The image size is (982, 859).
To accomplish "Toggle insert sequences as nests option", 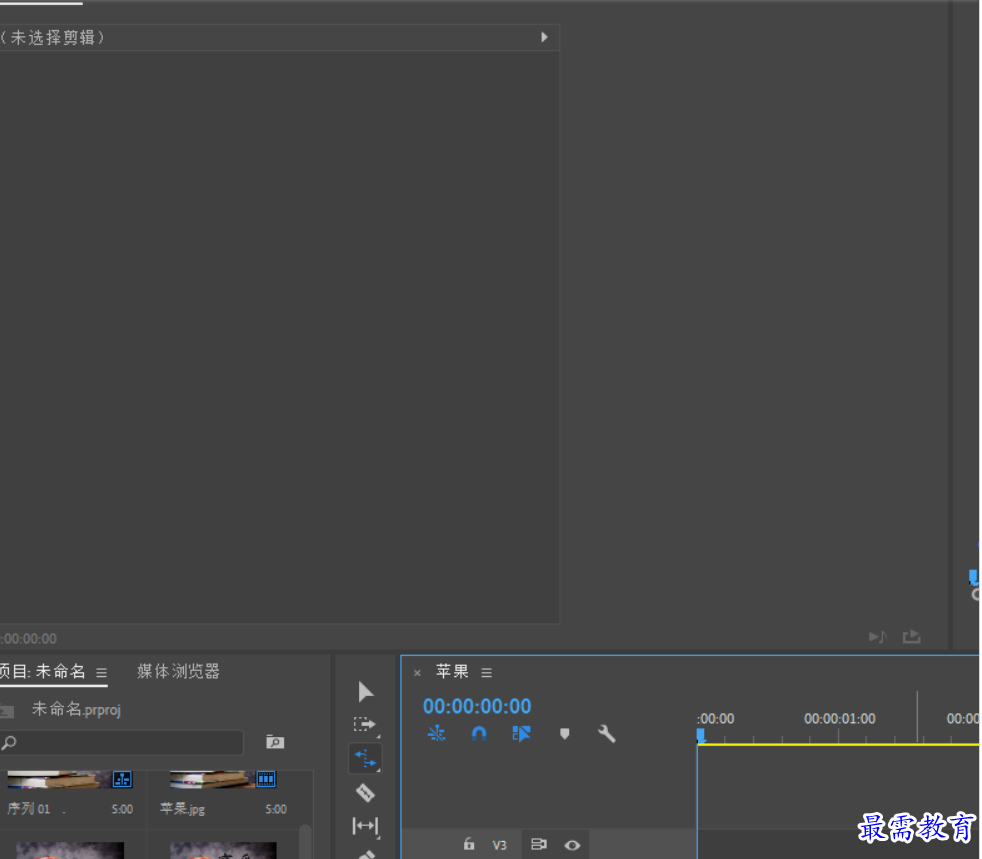I will (437, 733).
